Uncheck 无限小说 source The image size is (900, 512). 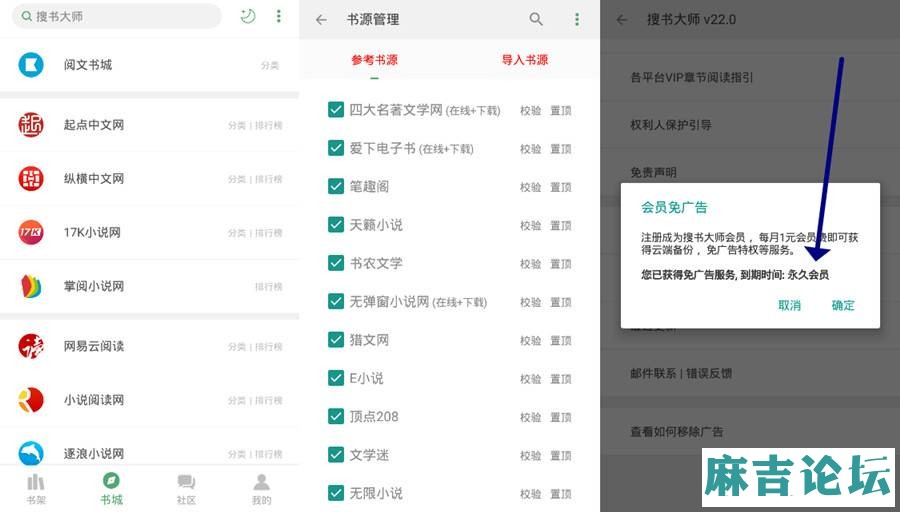(336, 493)
